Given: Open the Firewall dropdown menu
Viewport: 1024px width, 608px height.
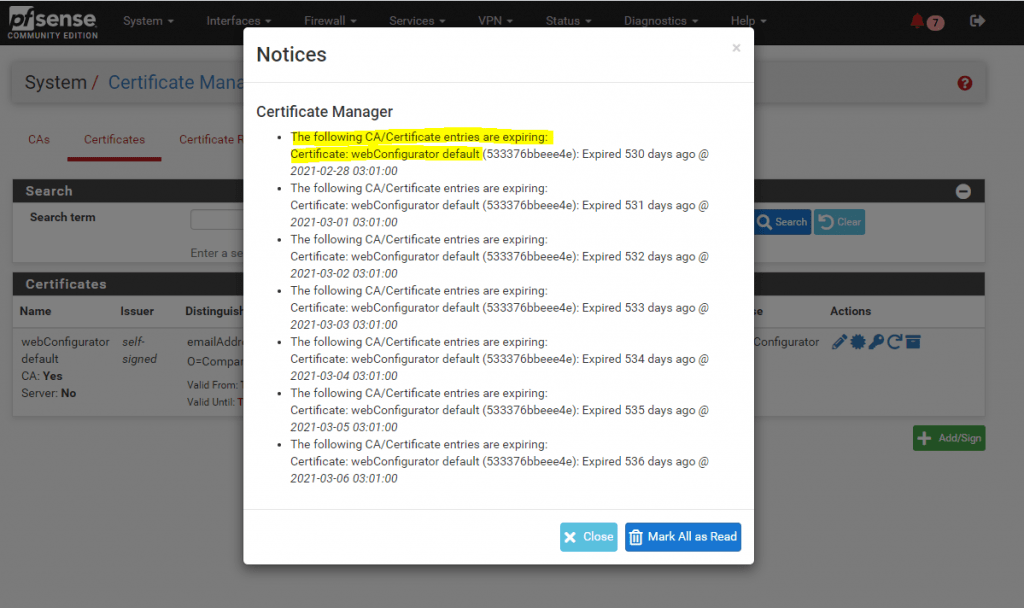Looking at the screenshot, I should [x=330, y=21].
